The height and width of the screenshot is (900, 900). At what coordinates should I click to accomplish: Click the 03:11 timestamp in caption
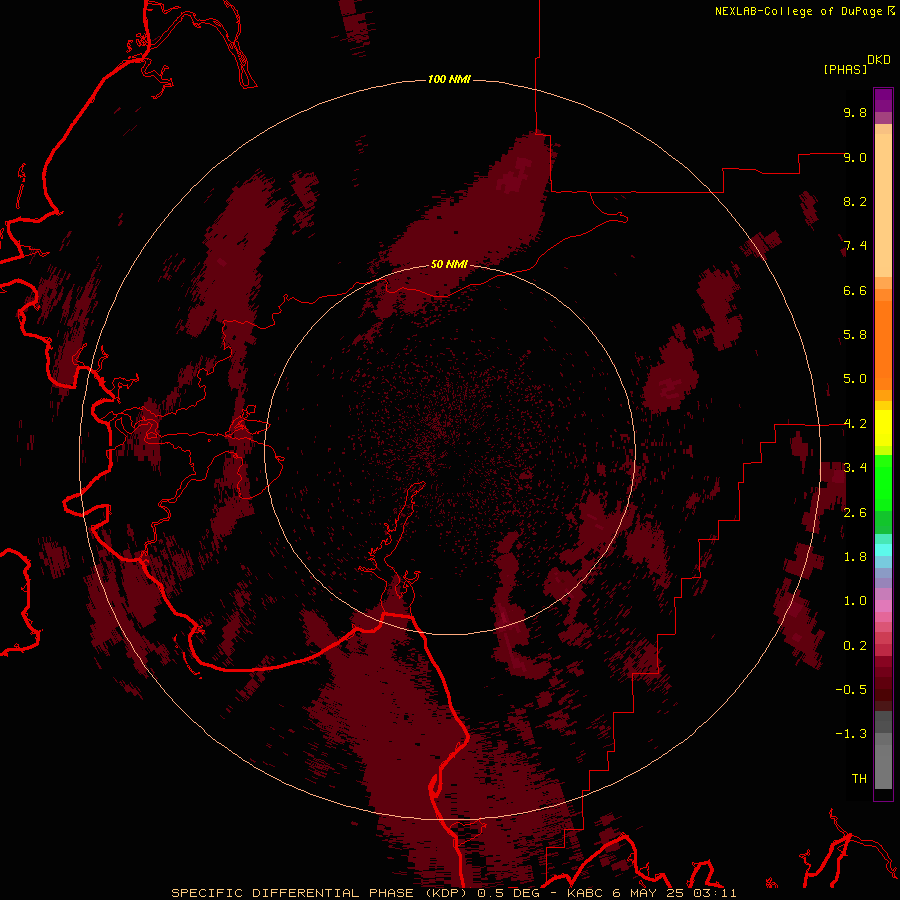tap(715, 893)
